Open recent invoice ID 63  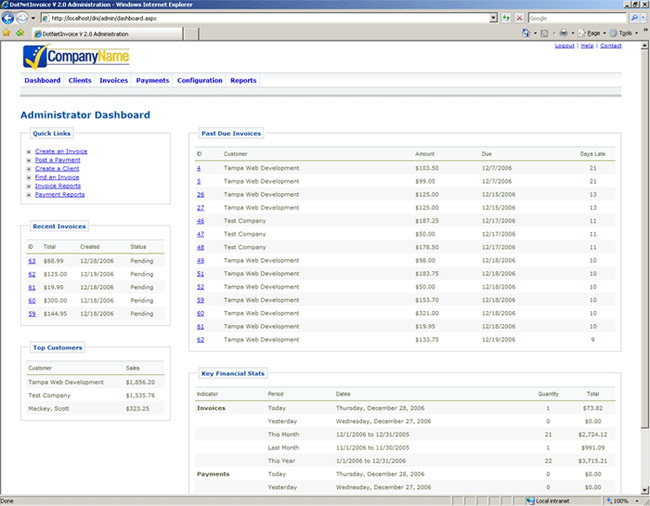tap(32, 260)
